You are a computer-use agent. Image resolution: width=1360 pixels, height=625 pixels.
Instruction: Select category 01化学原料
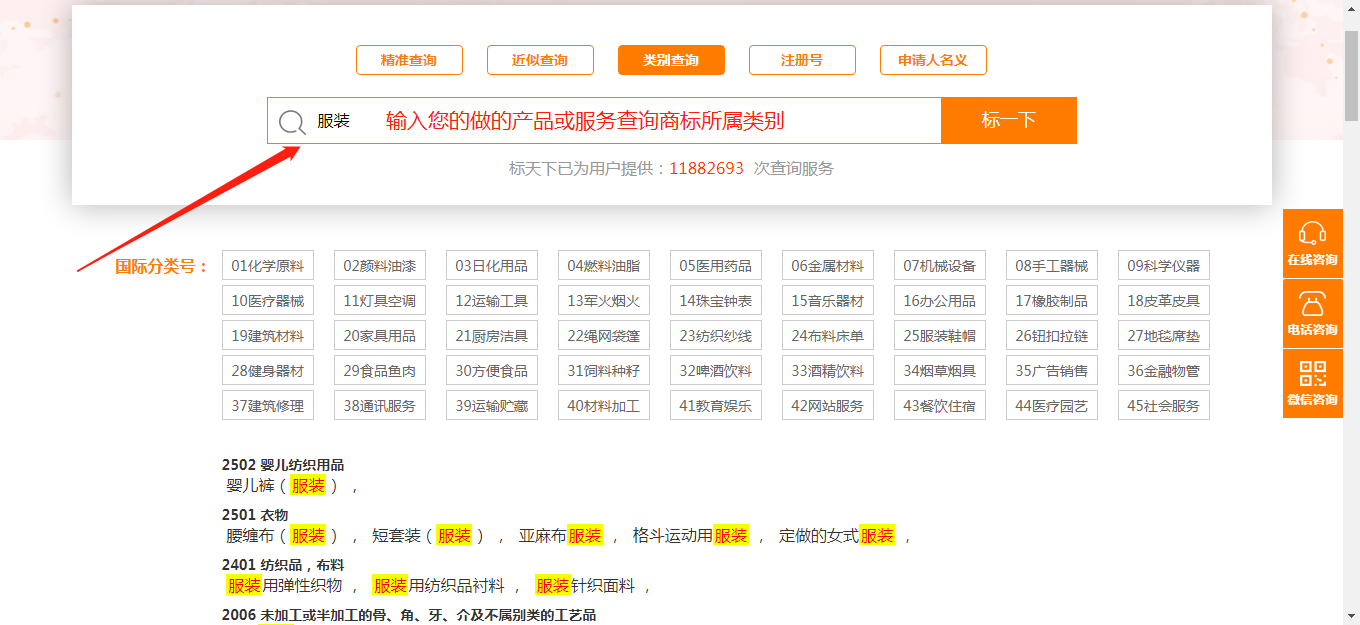267,265
